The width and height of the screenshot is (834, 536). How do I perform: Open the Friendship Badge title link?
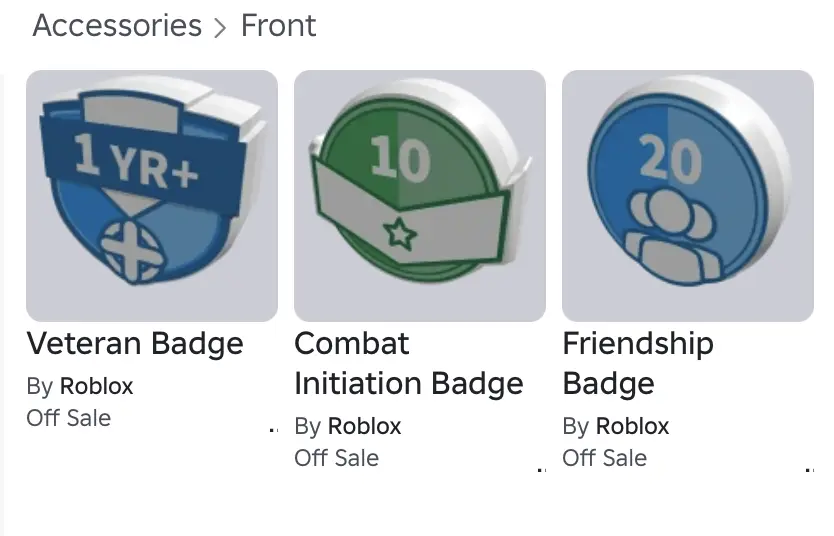(x=637, y=364)
